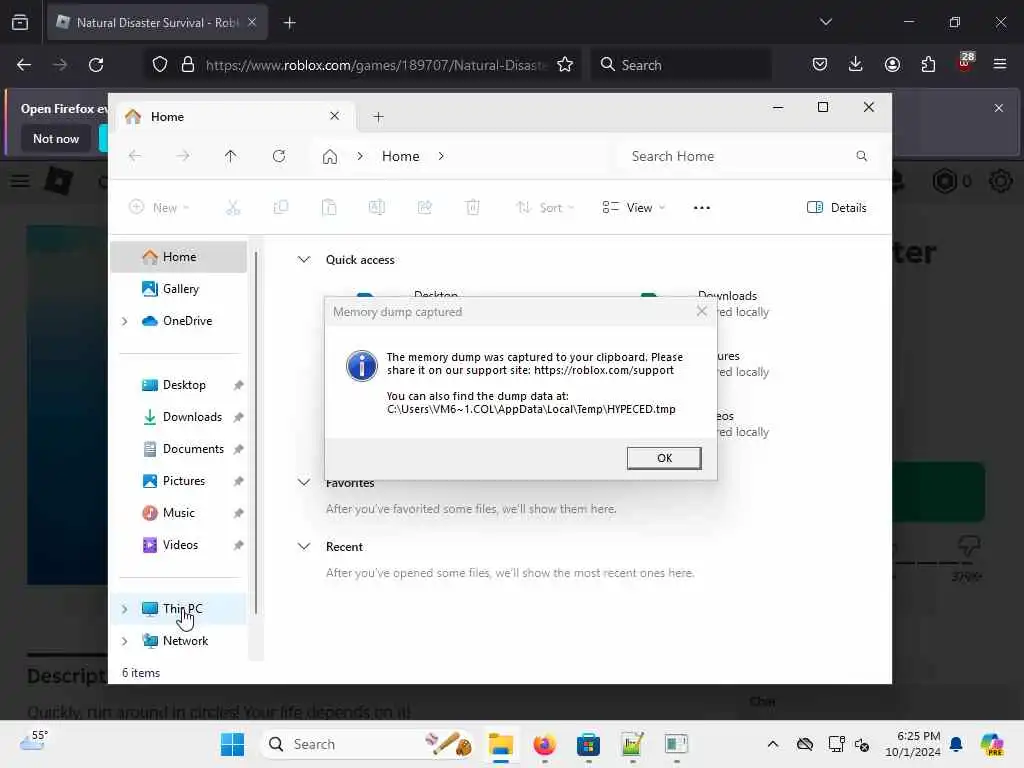Collapse the Recent section
1024x768 pixels.
304,547
